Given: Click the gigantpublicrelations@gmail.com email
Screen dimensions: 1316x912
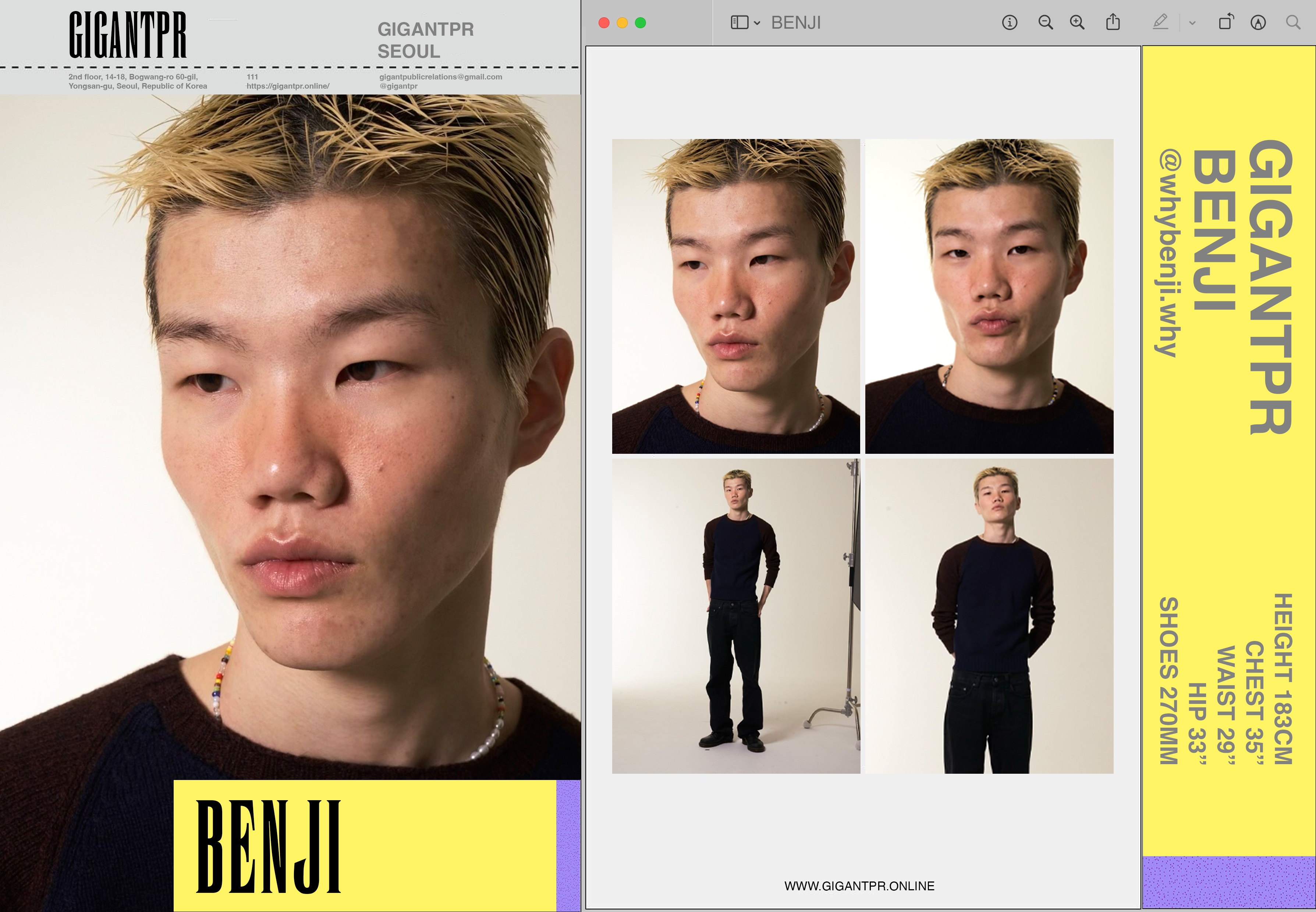Looking at the screenshot, I should (440, 76).
